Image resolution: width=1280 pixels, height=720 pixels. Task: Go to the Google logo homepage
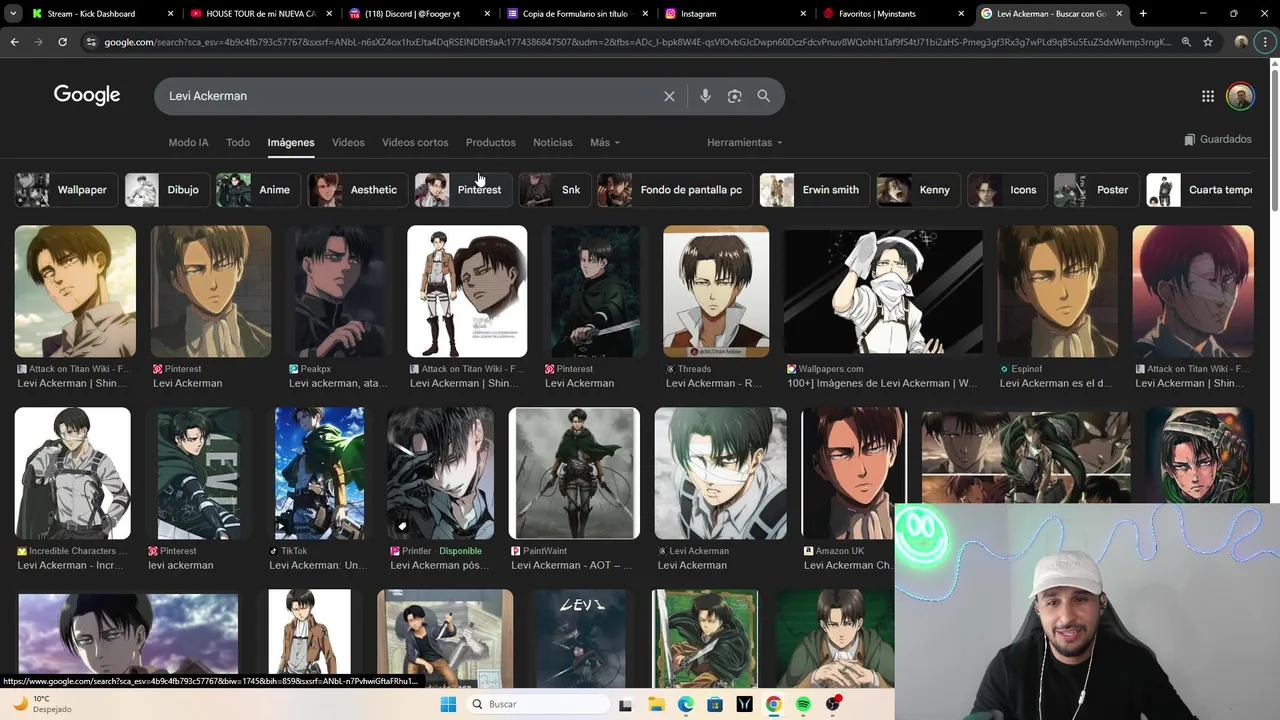[x=87, y=95]
